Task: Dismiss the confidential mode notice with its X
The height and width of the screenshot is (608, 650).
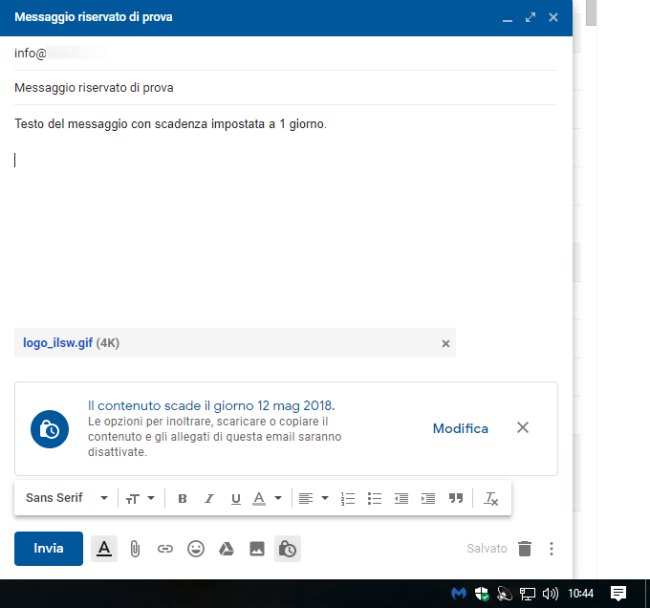Action: point(523,427)
